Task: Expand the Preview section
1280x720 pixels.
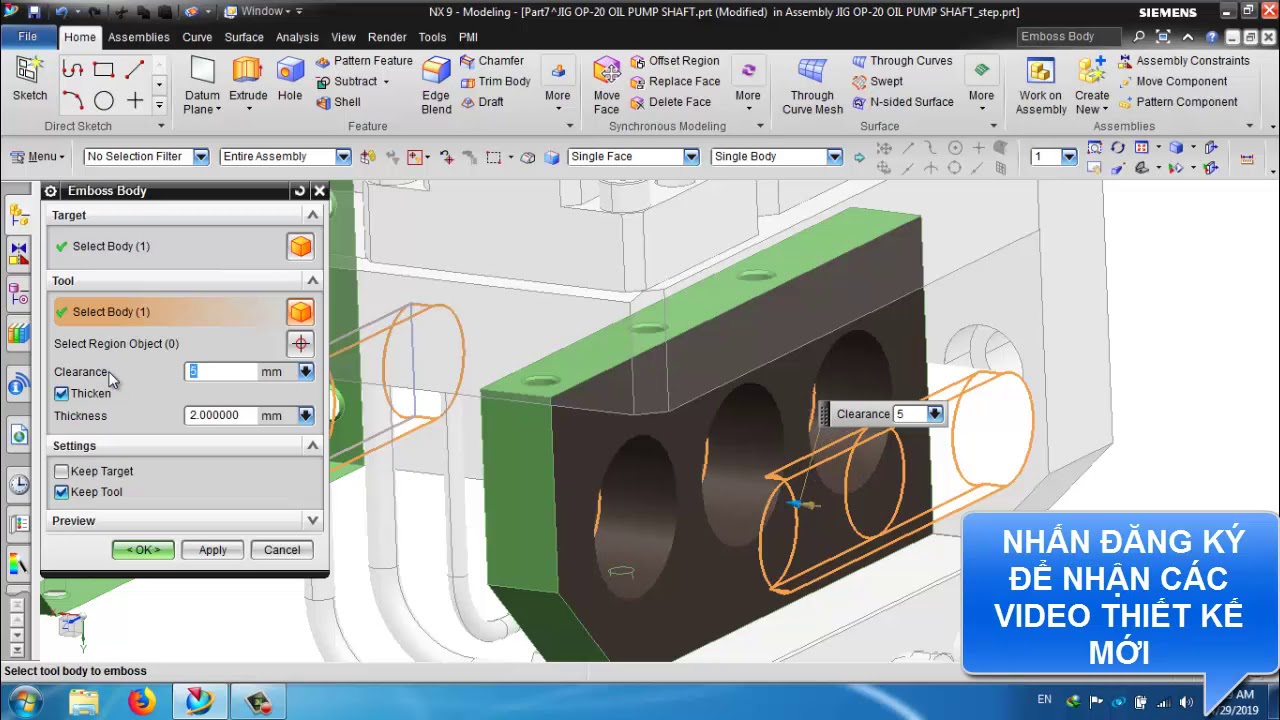Action: [313, 521]
